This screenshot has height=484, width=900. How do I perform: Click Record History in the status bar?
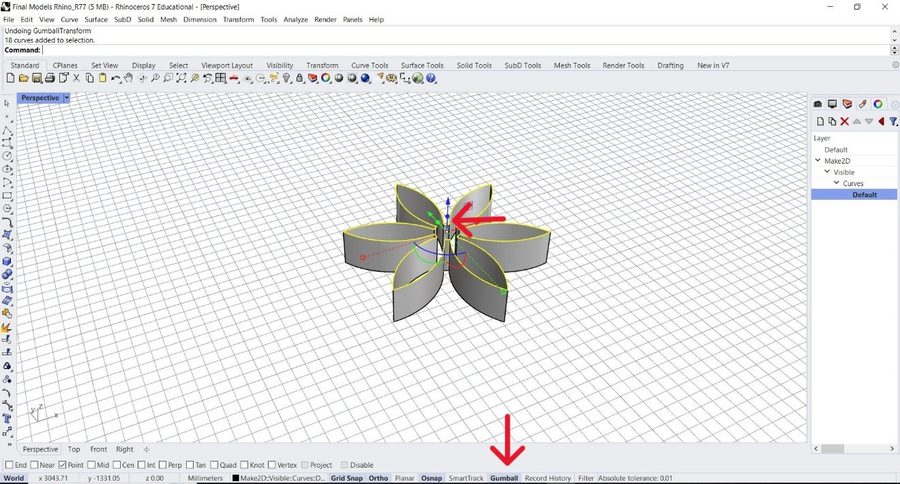548,478
